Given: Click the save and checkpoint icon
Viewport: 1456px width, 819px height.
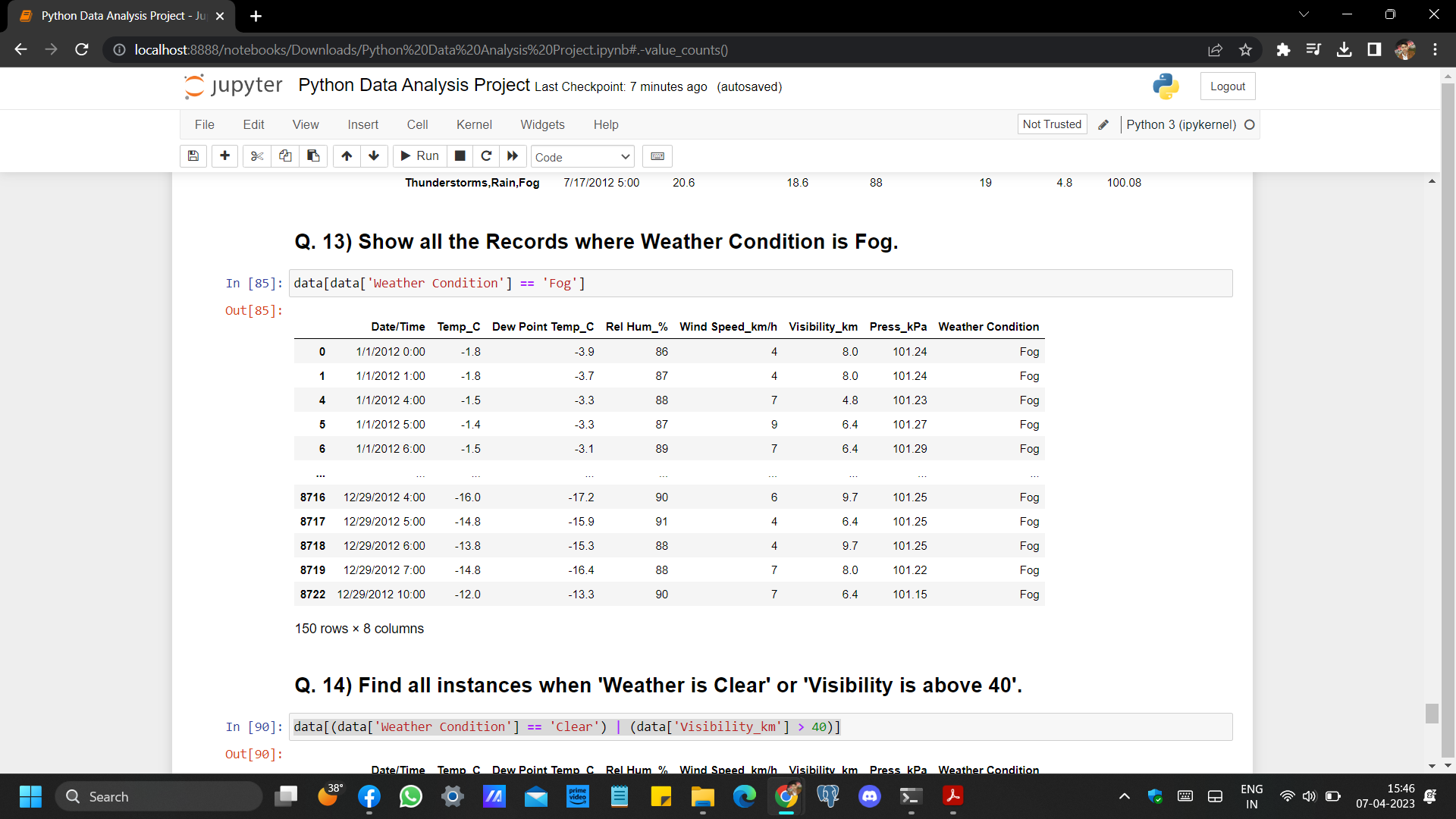Looking at the screenshot, I should (x=193, y=156).
